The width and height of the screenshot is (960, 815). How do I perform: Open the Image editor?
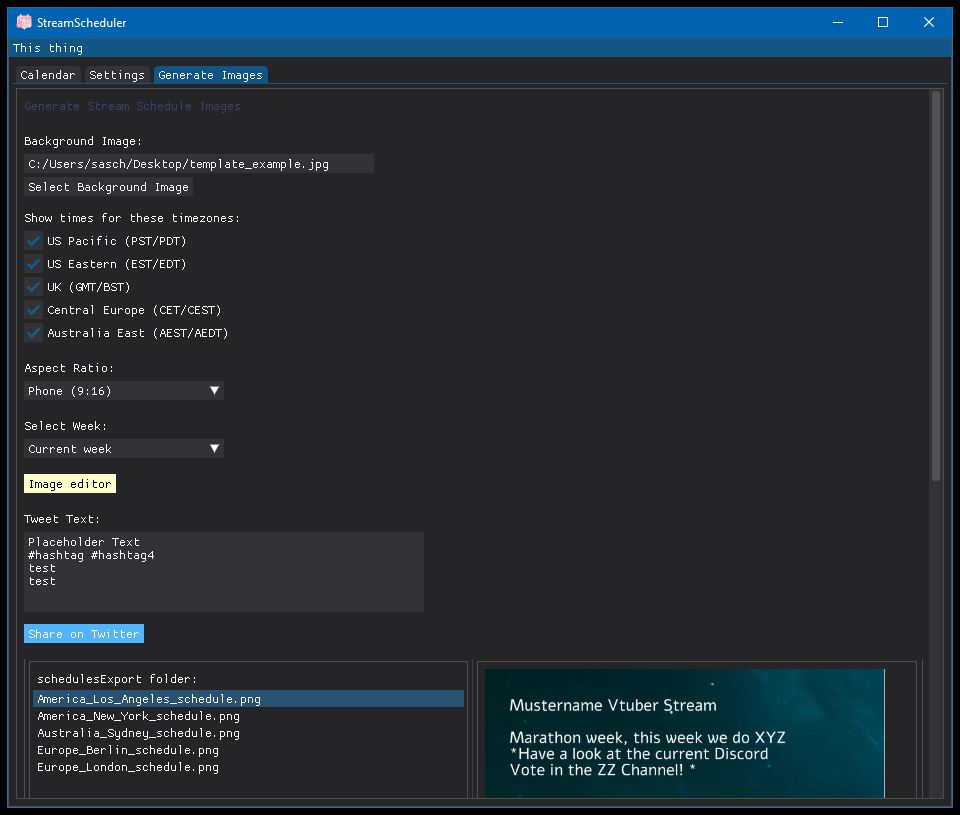(69, 483)
